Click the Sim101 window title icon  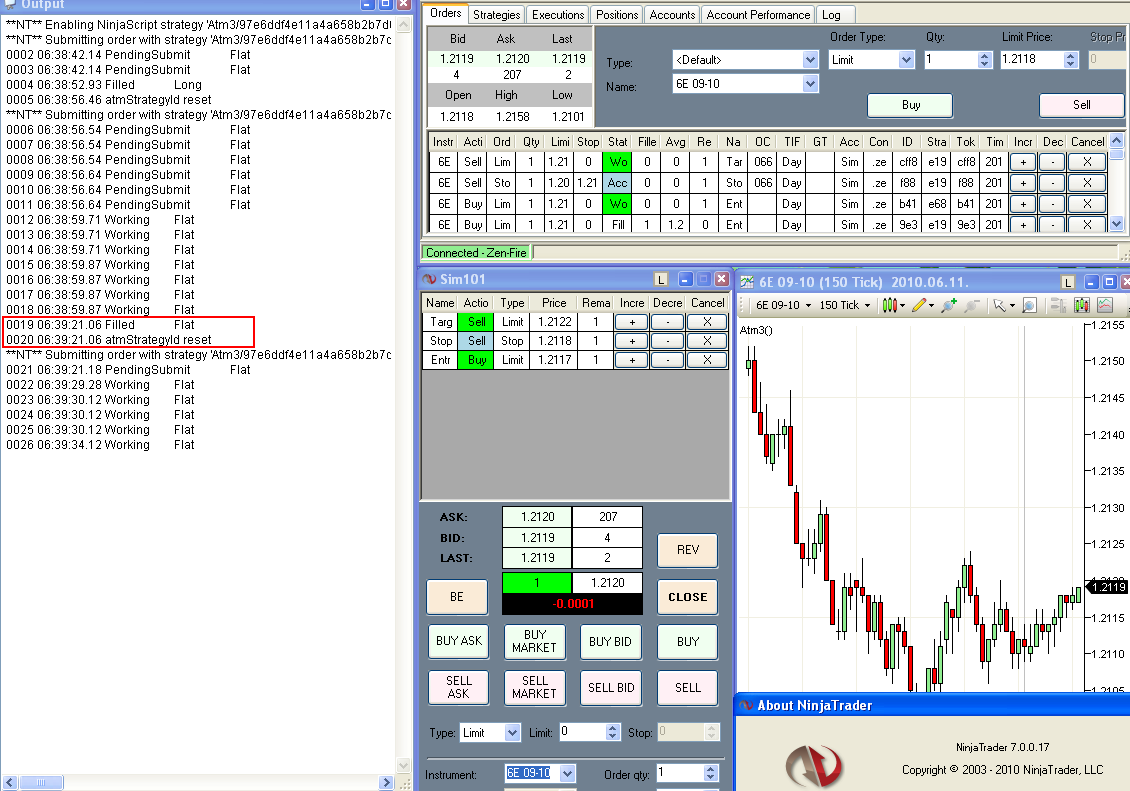tap(430, 279)
